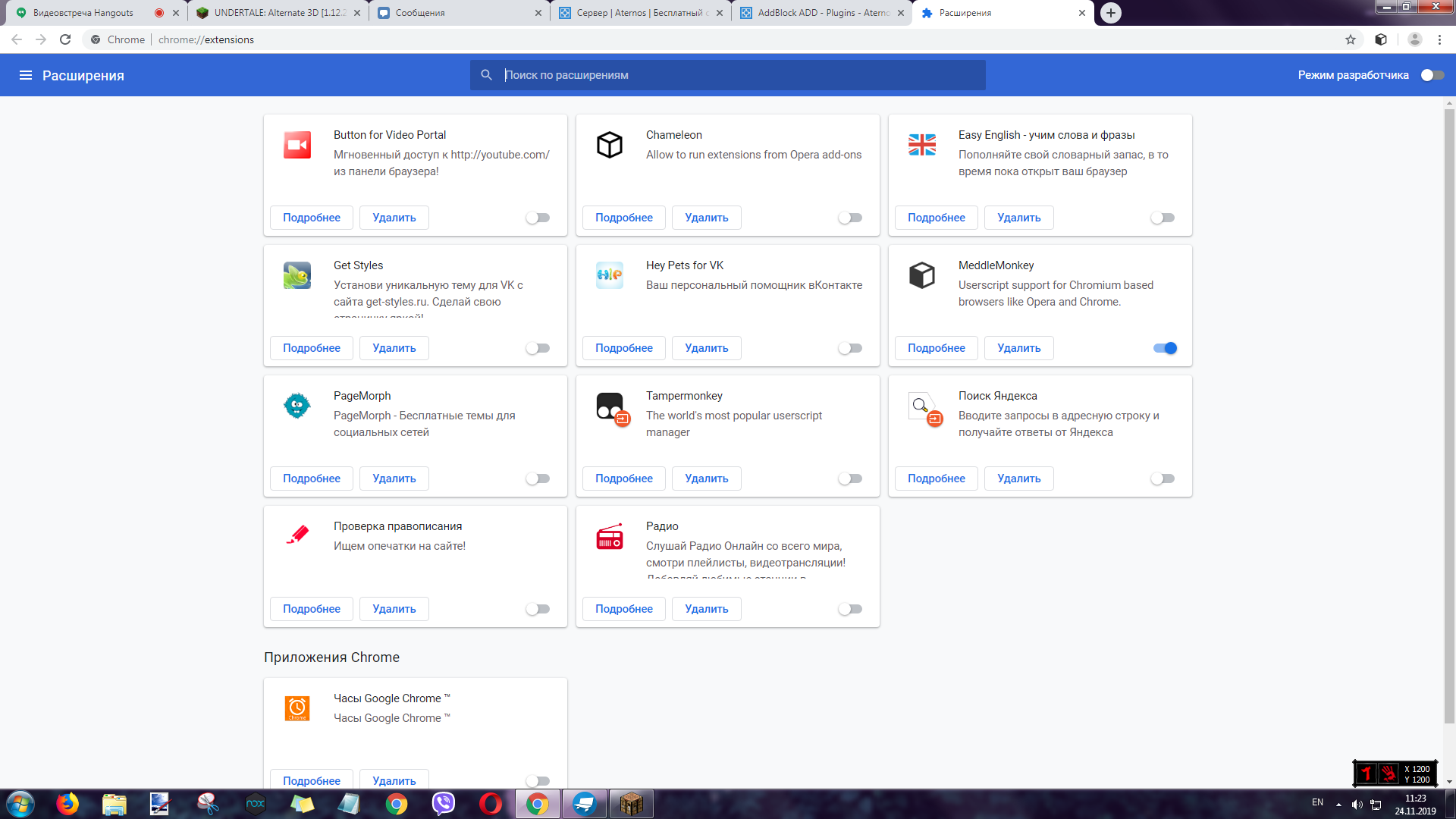Enable the Tampermonkey extension

[x=850, y=479]
